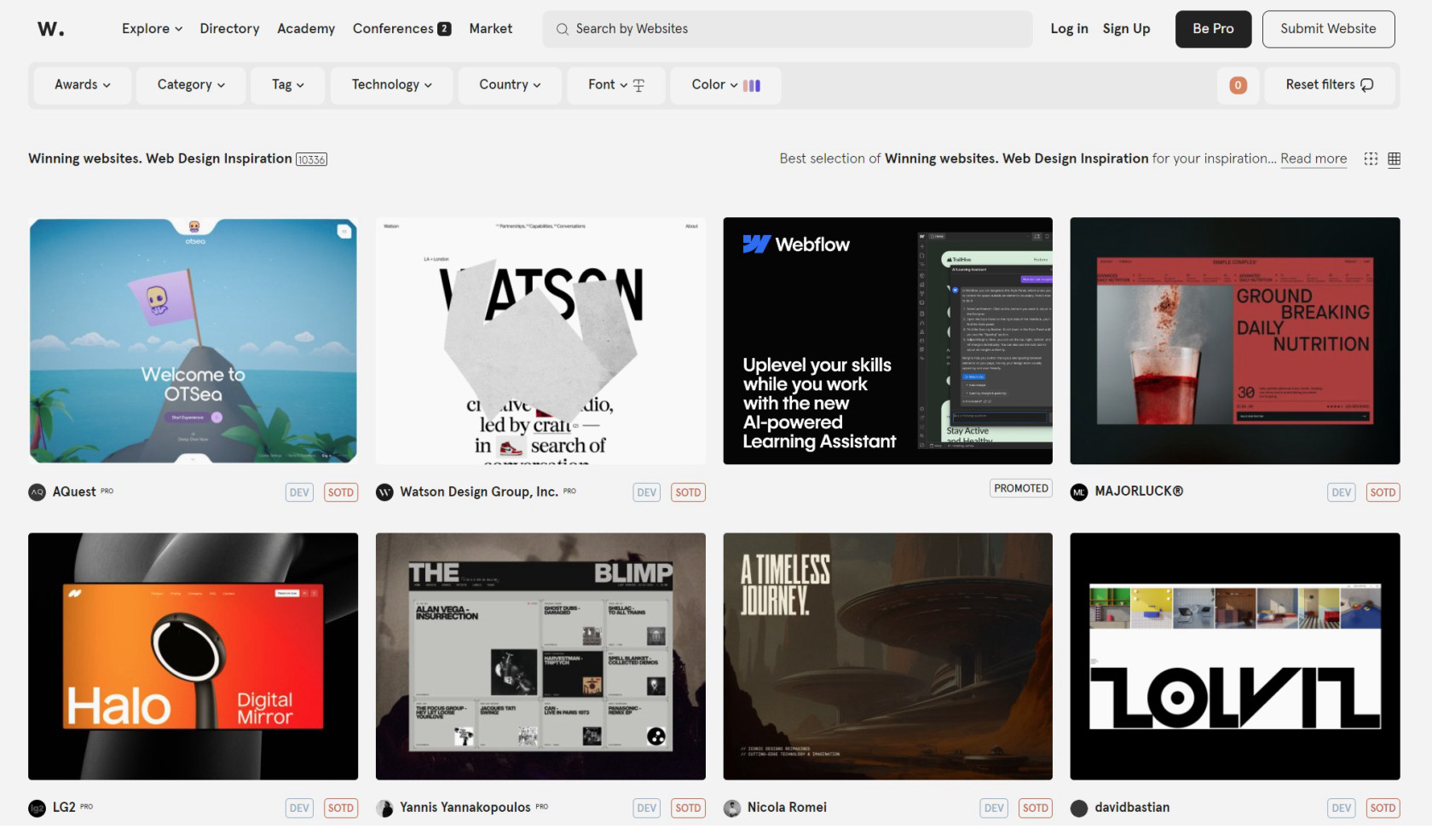Open The Blimp website thumbnail
Viewport: 1432px width, 840px height.
pos(540,657)
